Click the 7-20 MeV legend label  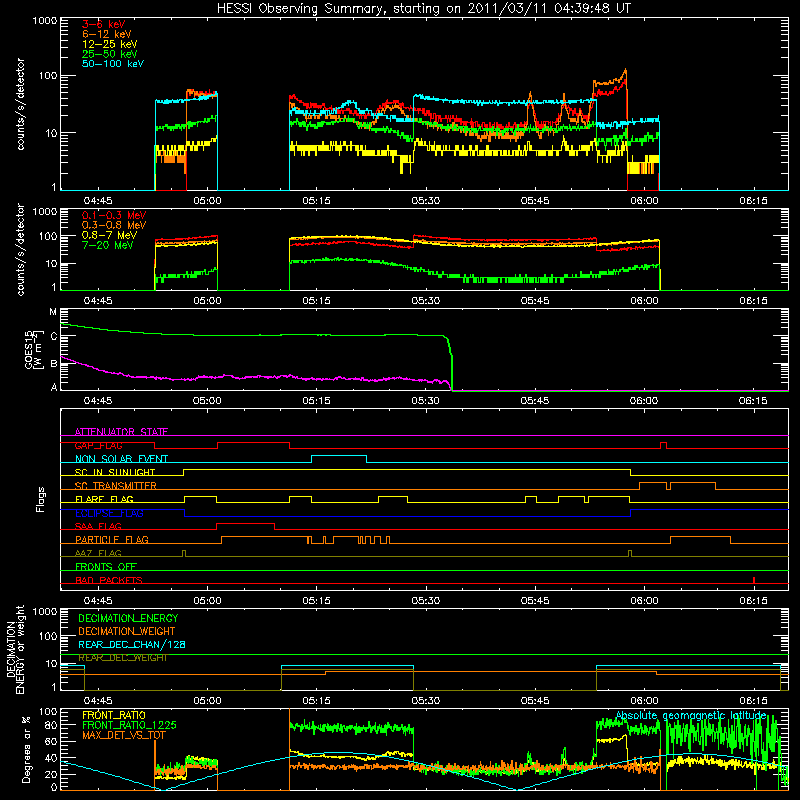tap(108, 245)
